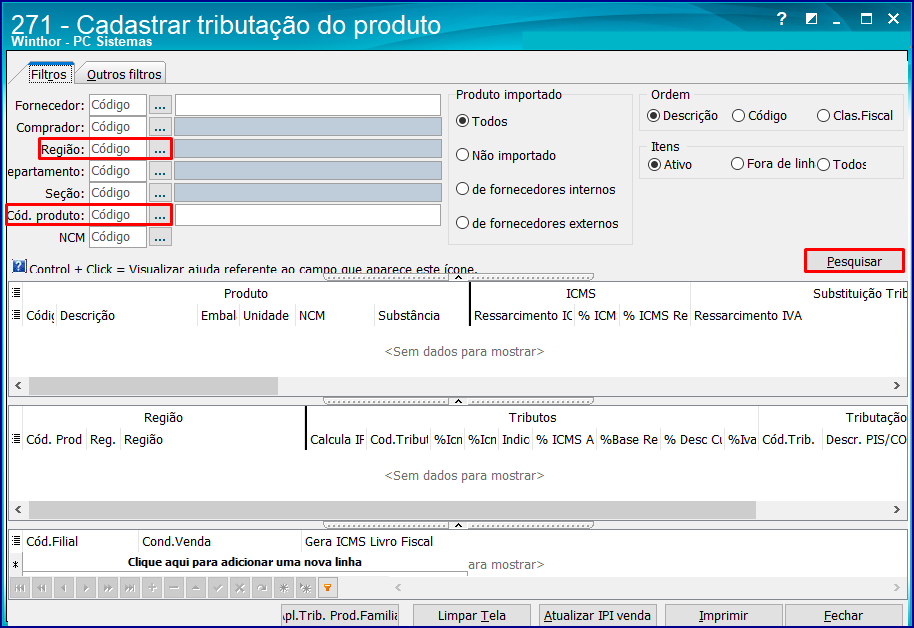This screenshot has height=628, width=914.
Task: Select Ativo items
Action: [x=670, y=164]
